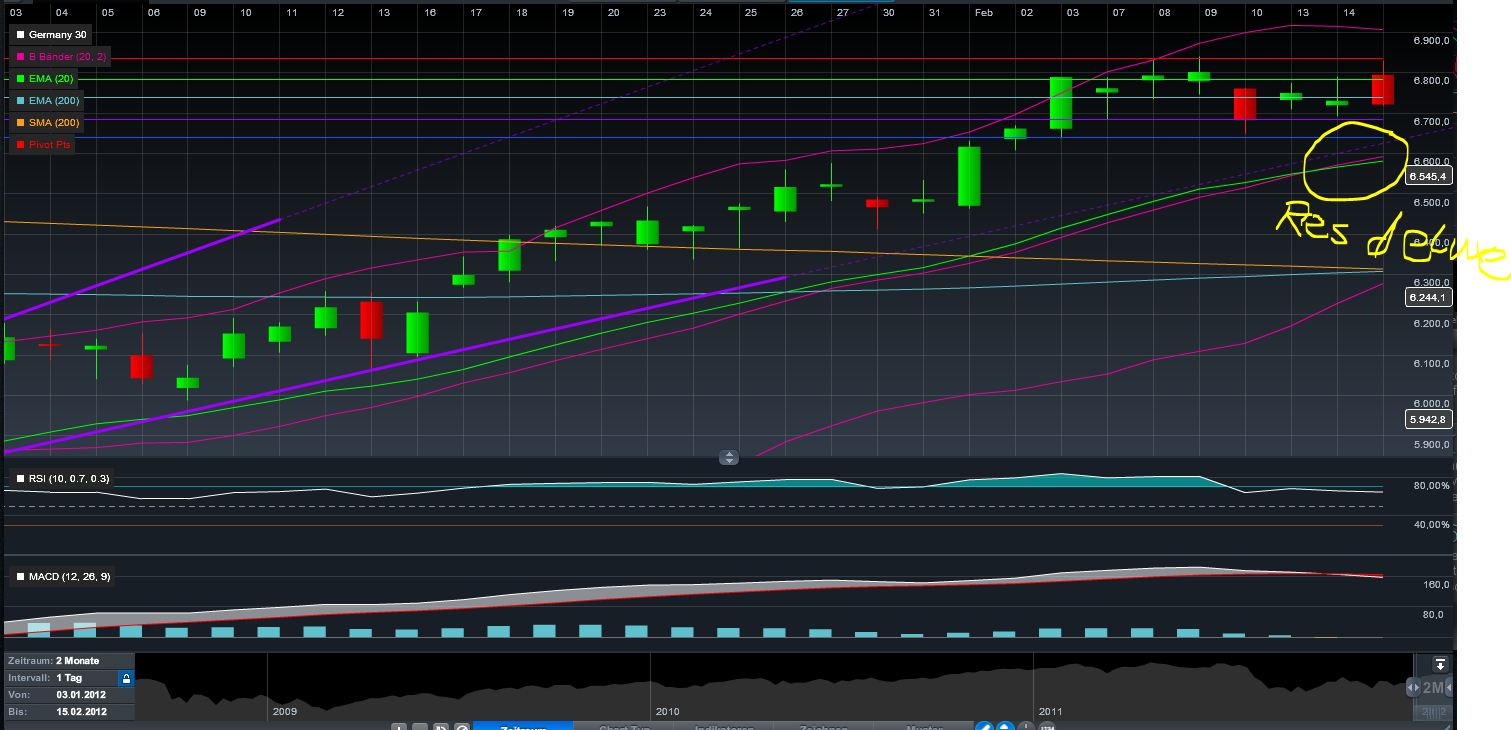Click the 2009 marker in the overview timeline
The image size is (1511, 730).
pyautogui.click(x=285, y=712)
